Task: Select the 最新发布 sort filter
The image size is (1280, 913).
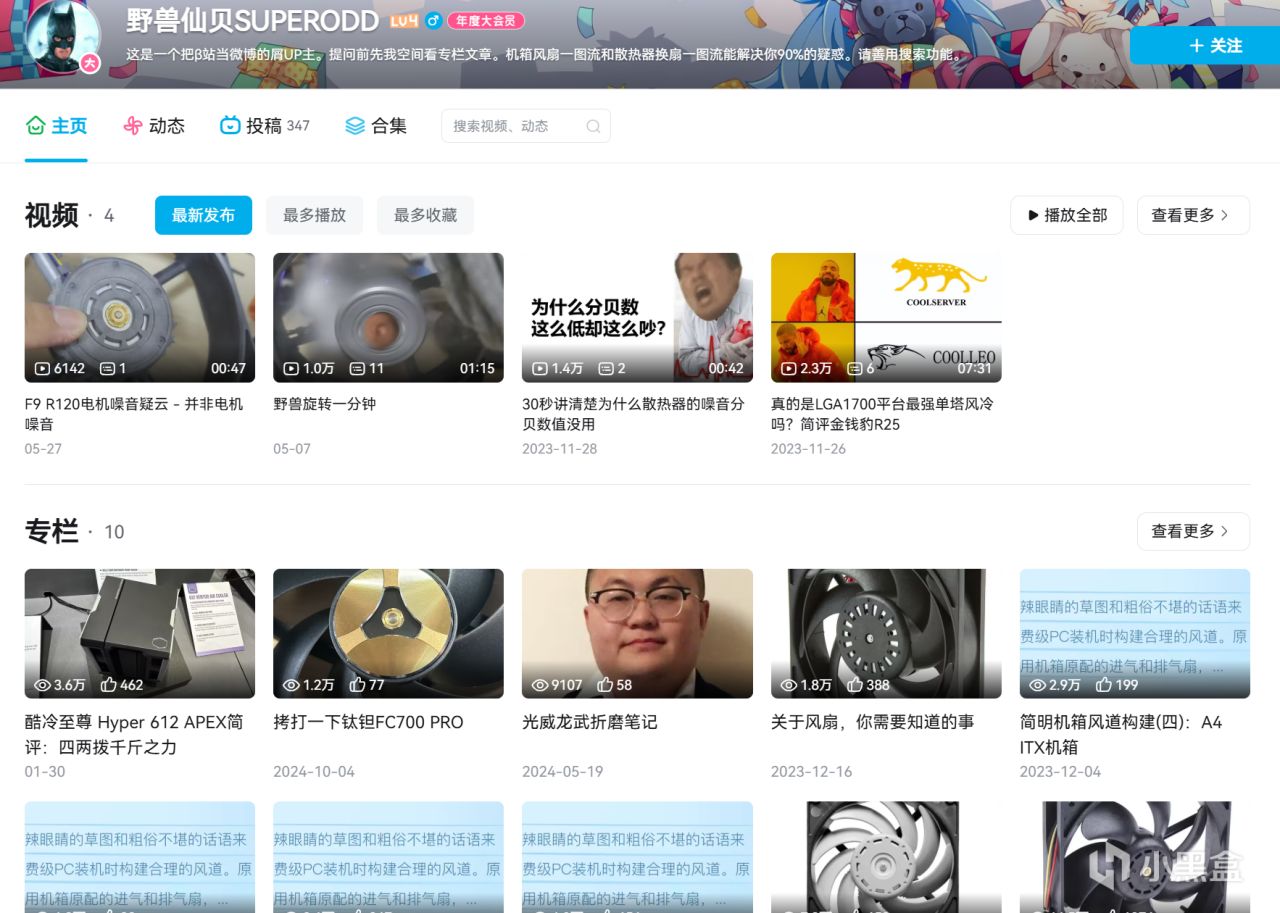Action: (203, 215)
